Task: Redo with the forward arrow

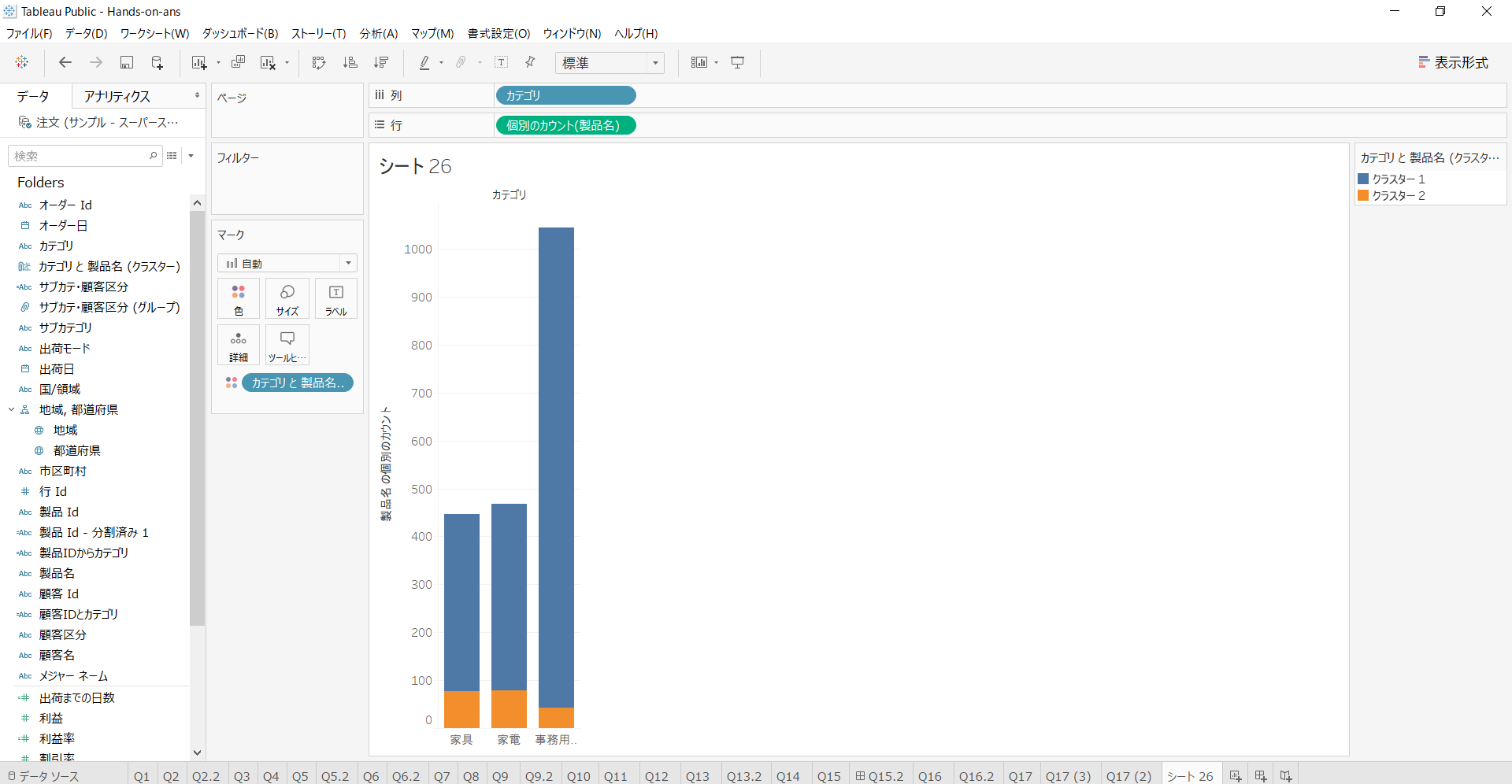Action: 96,62
